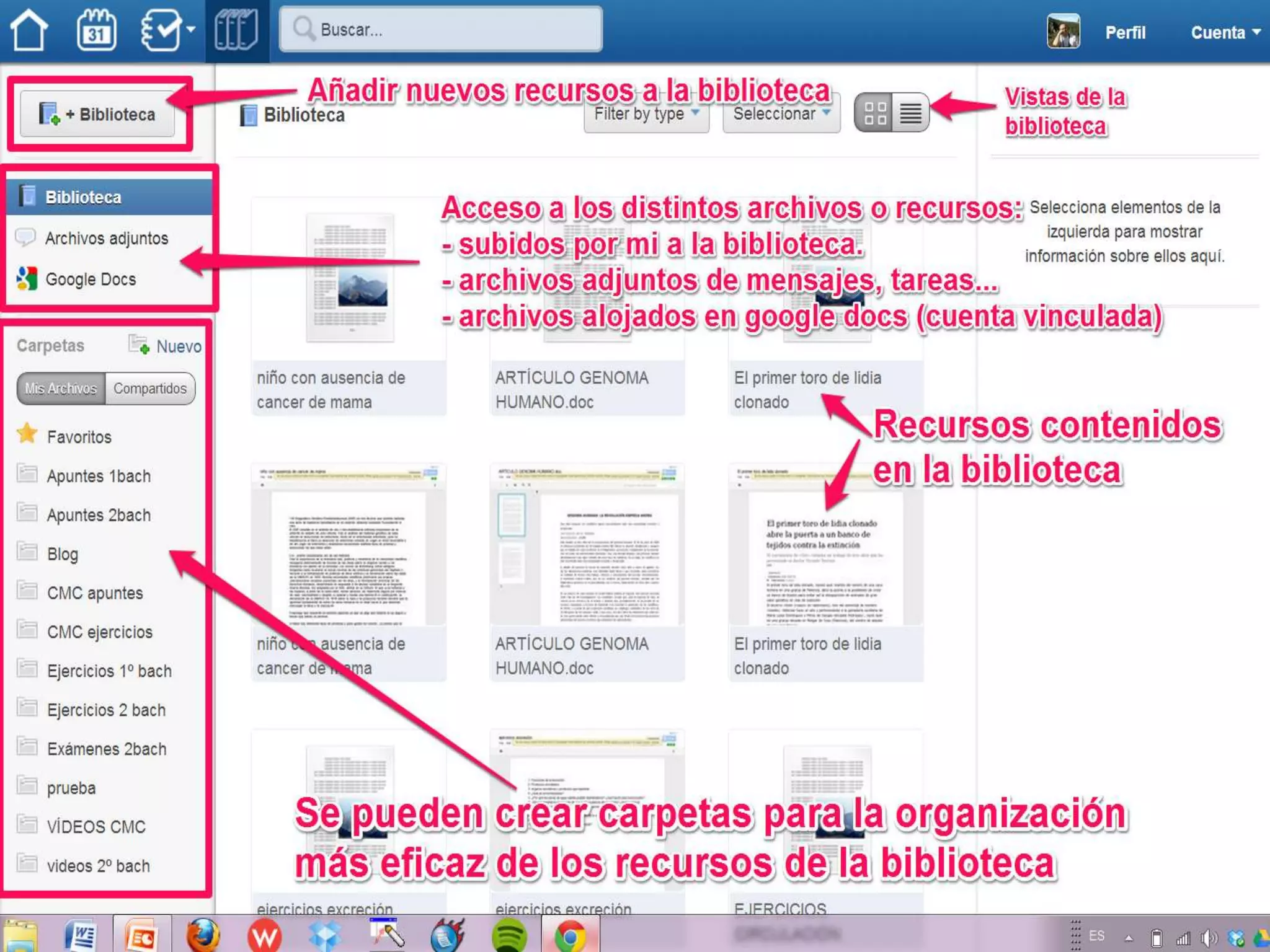Click the Archivos adjuntos speech bubble icon
The width and height of the screenshot is (1270, 952).
click(x=25, y=237)
